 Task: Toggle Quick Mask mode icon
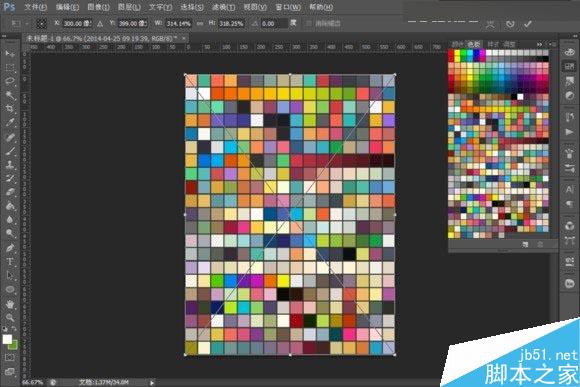(x=10, y=358)
